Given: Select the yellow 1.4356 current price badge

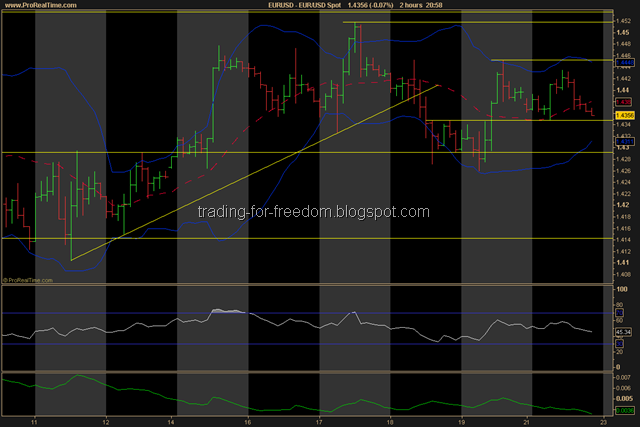Looking at the screenshot, I should click(x=624, y=116).
